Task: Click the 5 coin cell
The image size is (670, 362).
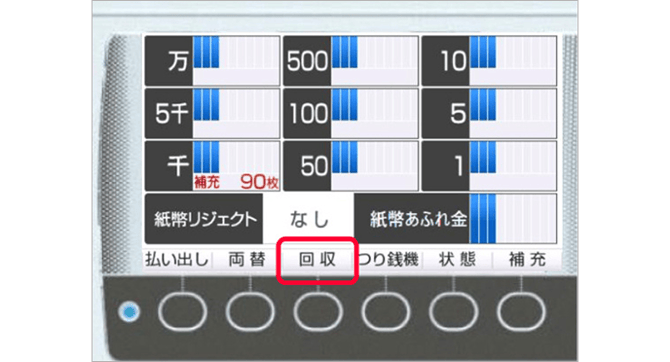Action: tap(489, 113)
